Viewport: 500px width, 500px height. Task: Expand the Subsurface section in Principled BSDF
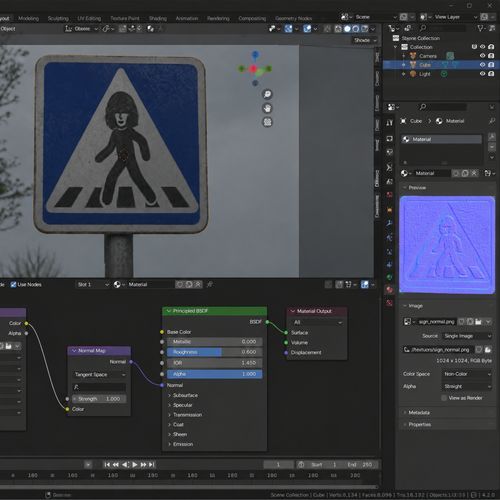(183, 395)
